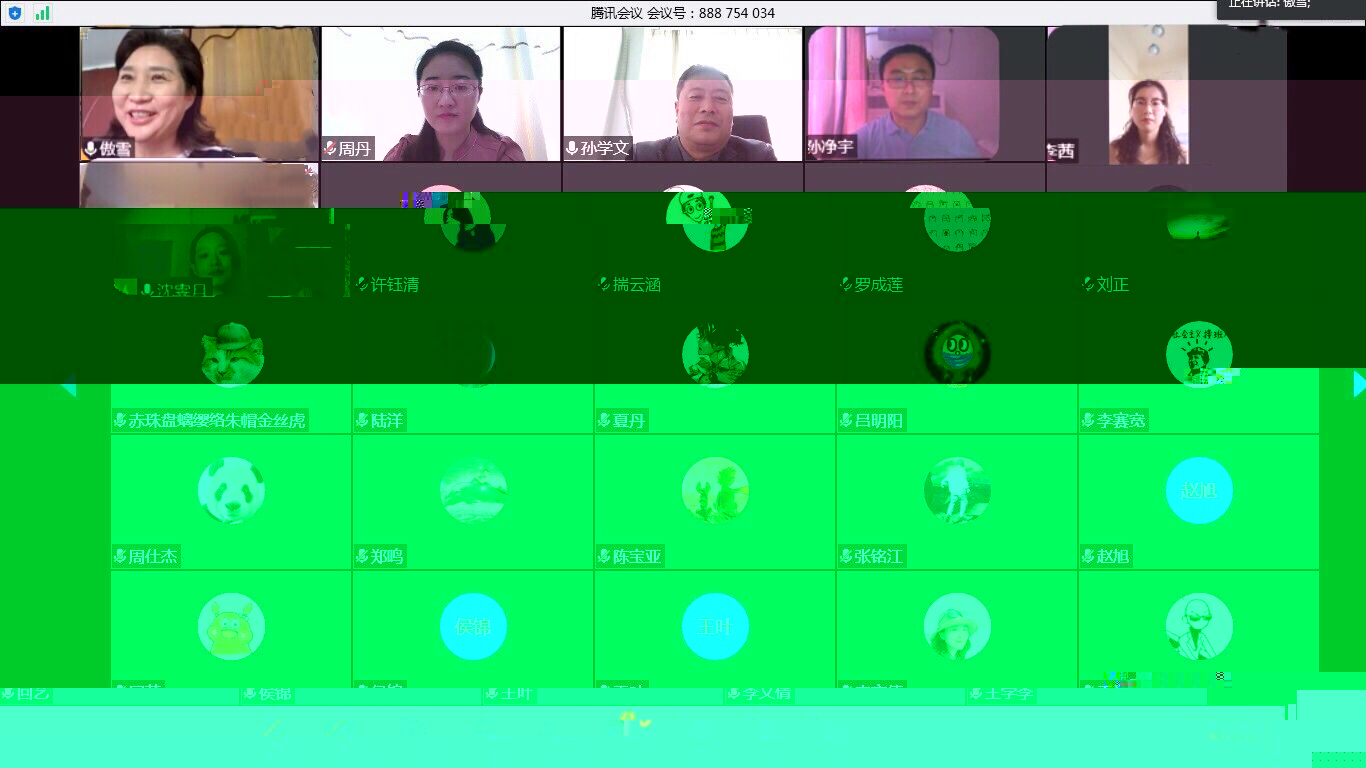The width and height of the screenshot is (1366, 768).
Task: Click the blue meeting security shield icon
Action: pyautogui.click(x=15, y=13)
